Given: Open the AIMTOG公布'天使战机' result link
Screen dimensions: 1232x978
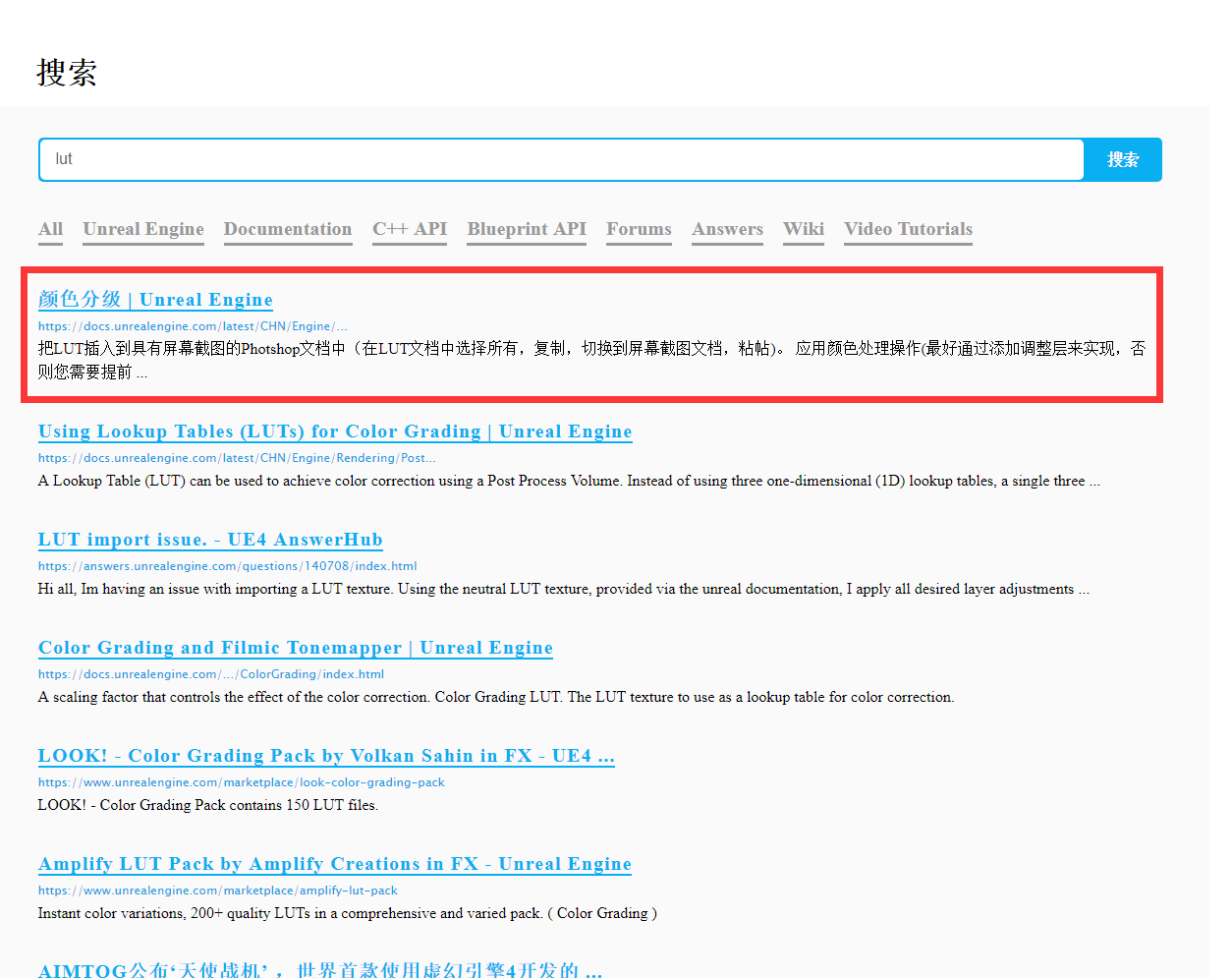Looking at the screenshot, I should click(x=320, y=970).
